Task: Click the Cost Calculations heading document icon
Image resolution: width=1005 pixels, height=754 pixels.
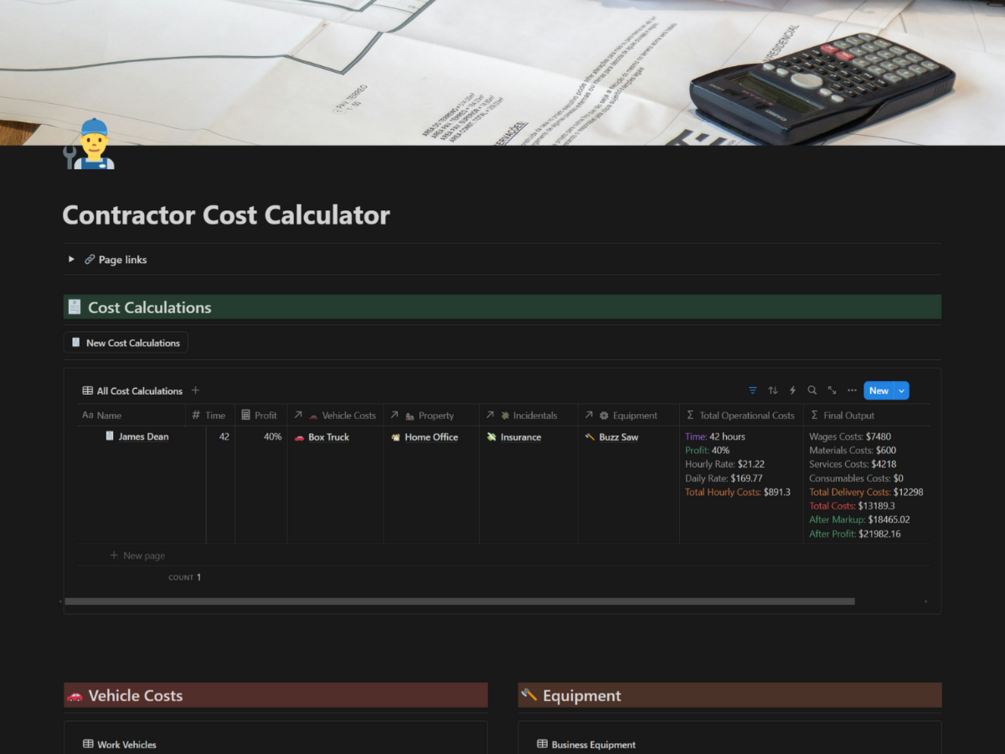Action: [74, 307]
